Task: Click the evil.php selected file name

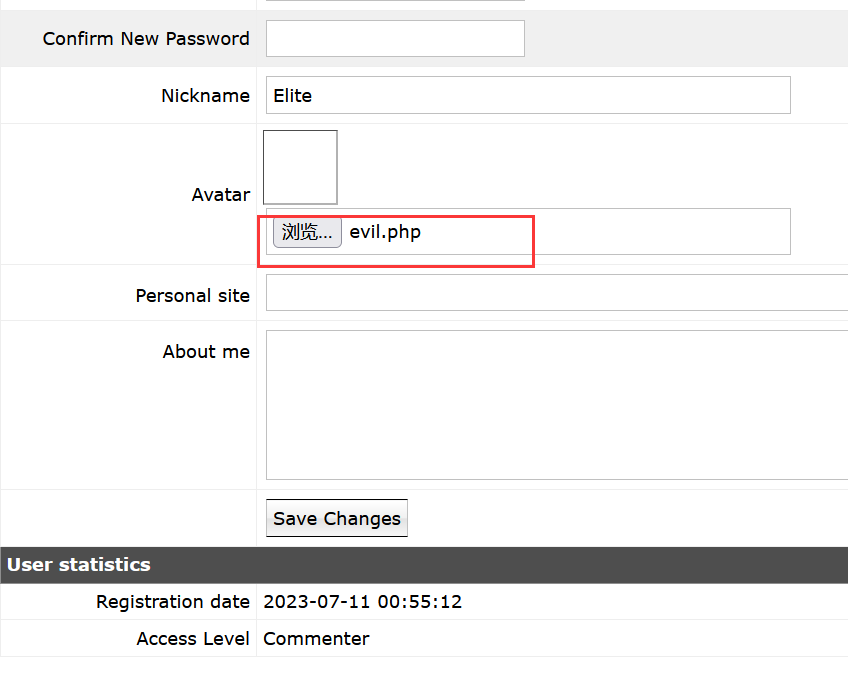Action: (x=385, y=232)
